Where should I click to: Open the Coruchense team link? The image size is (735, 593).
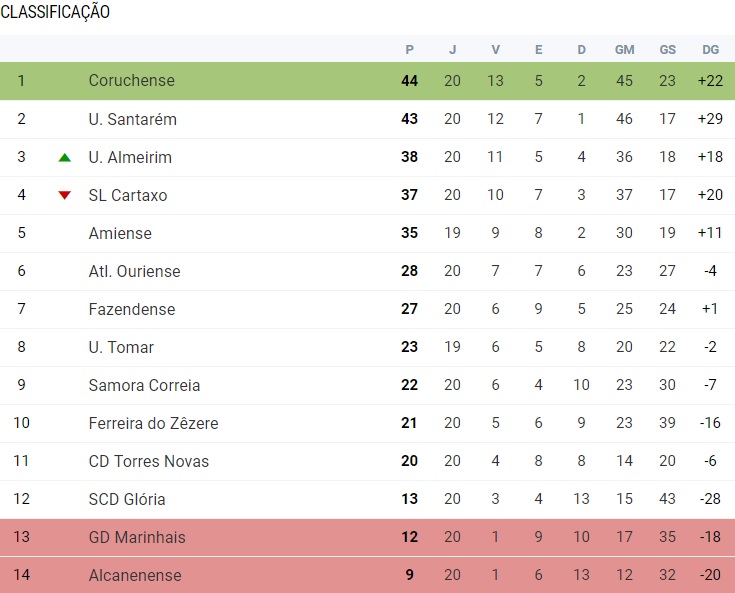(132, 81)
